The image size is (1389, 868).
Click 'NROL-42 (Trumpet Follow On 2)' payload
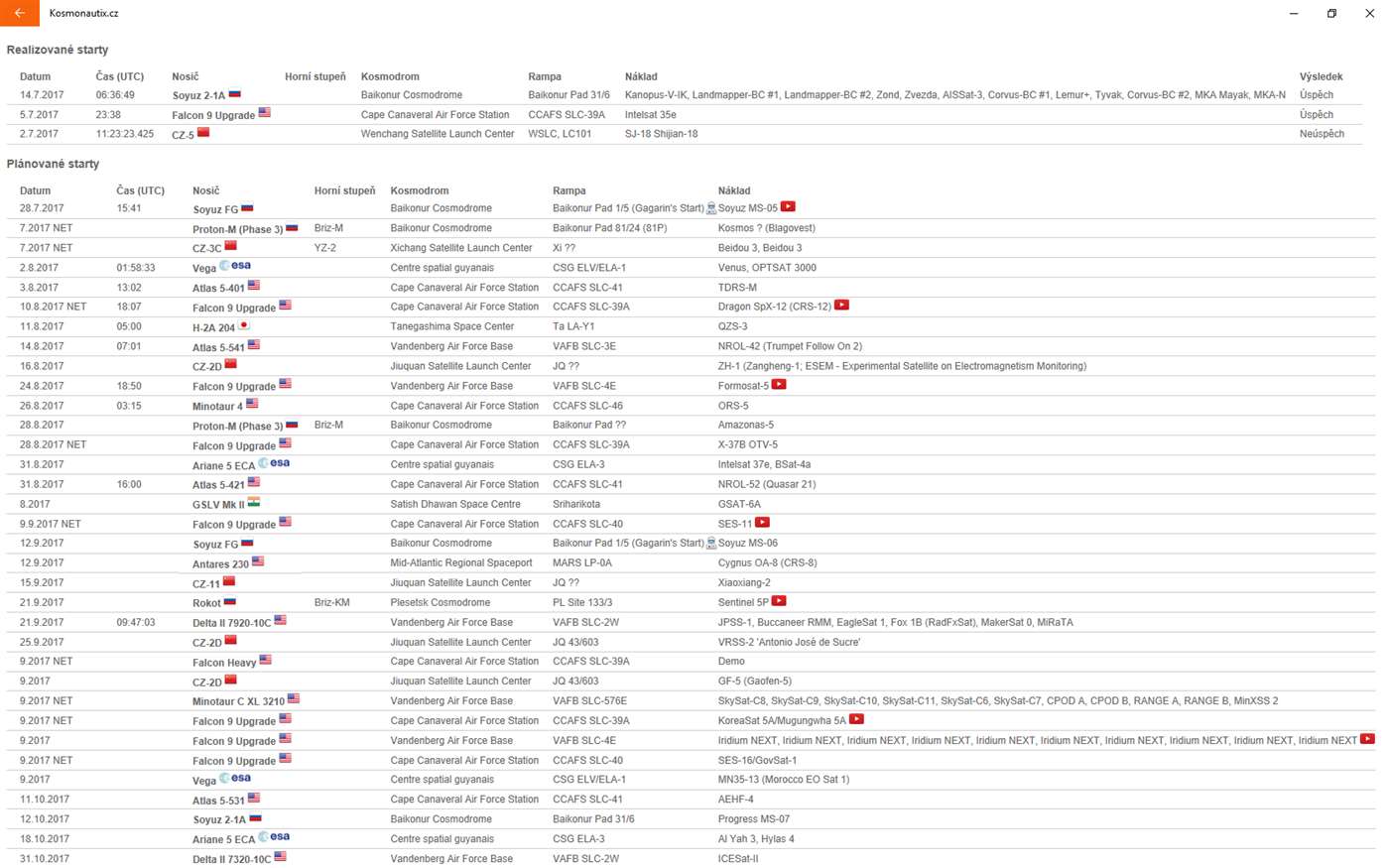point(790,346)
